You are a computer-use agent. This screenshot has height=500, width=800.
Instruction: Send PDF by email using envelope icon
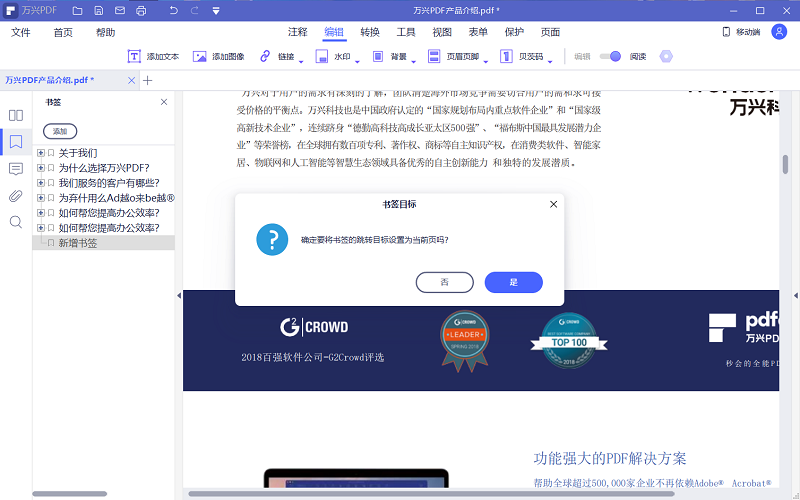click(x=119, y=10)
